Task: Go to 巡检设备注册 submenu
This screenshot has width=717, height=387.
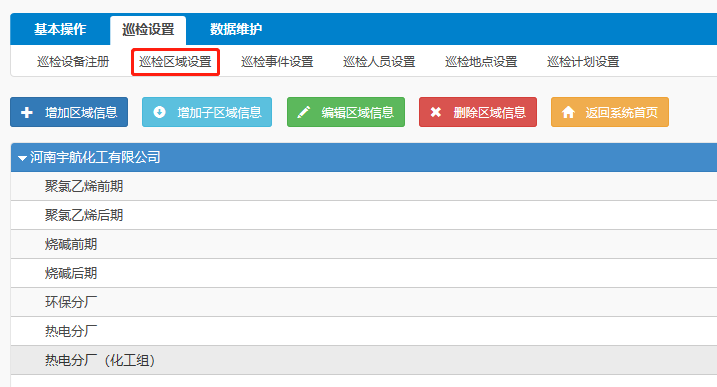Action: pos(73,62)
